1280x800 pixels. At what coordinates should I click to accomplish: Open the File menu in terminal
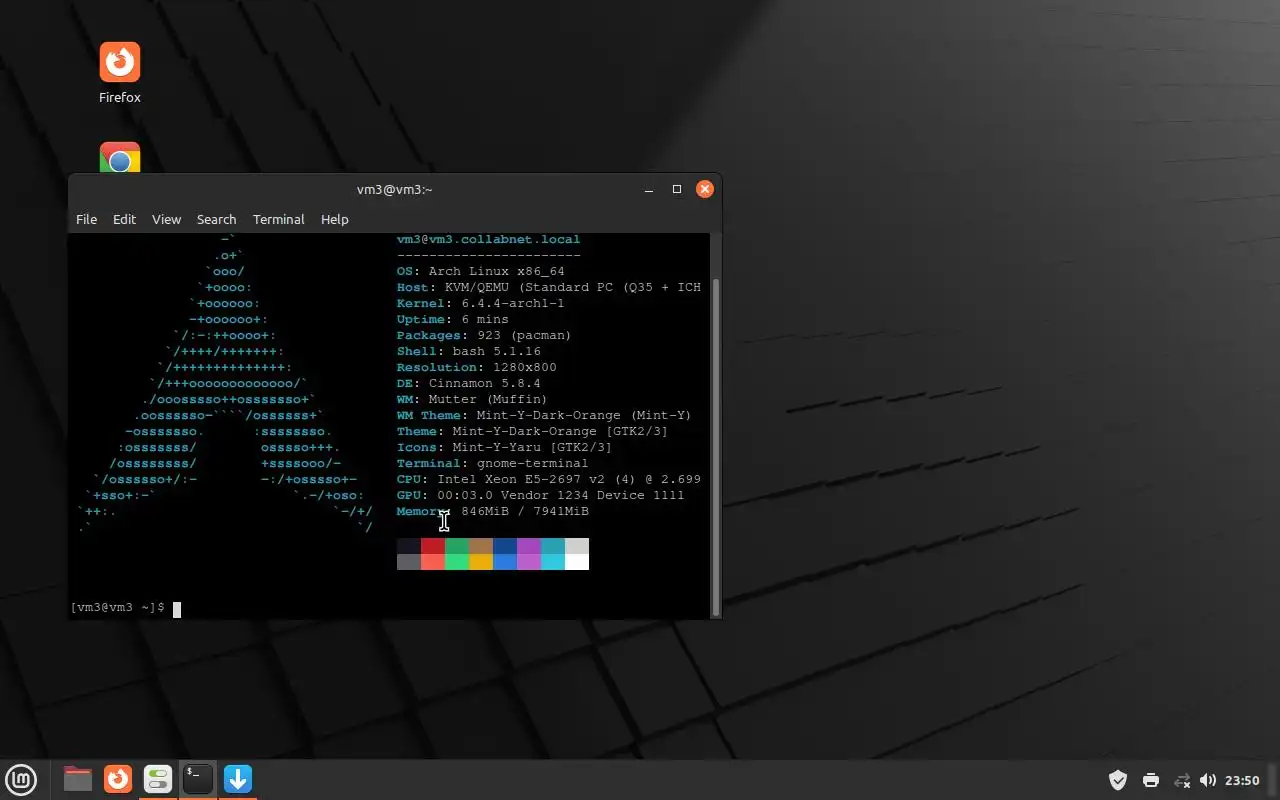tap(87, 219)
